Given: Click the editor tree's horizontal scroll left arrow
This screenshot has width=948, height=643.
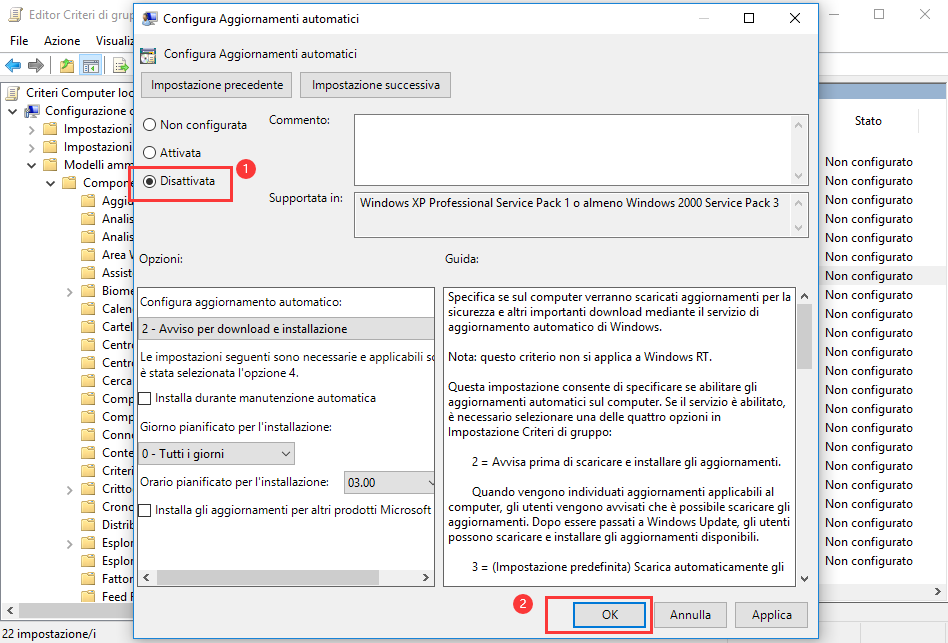Looking at the screenshot, I should 10,611.
